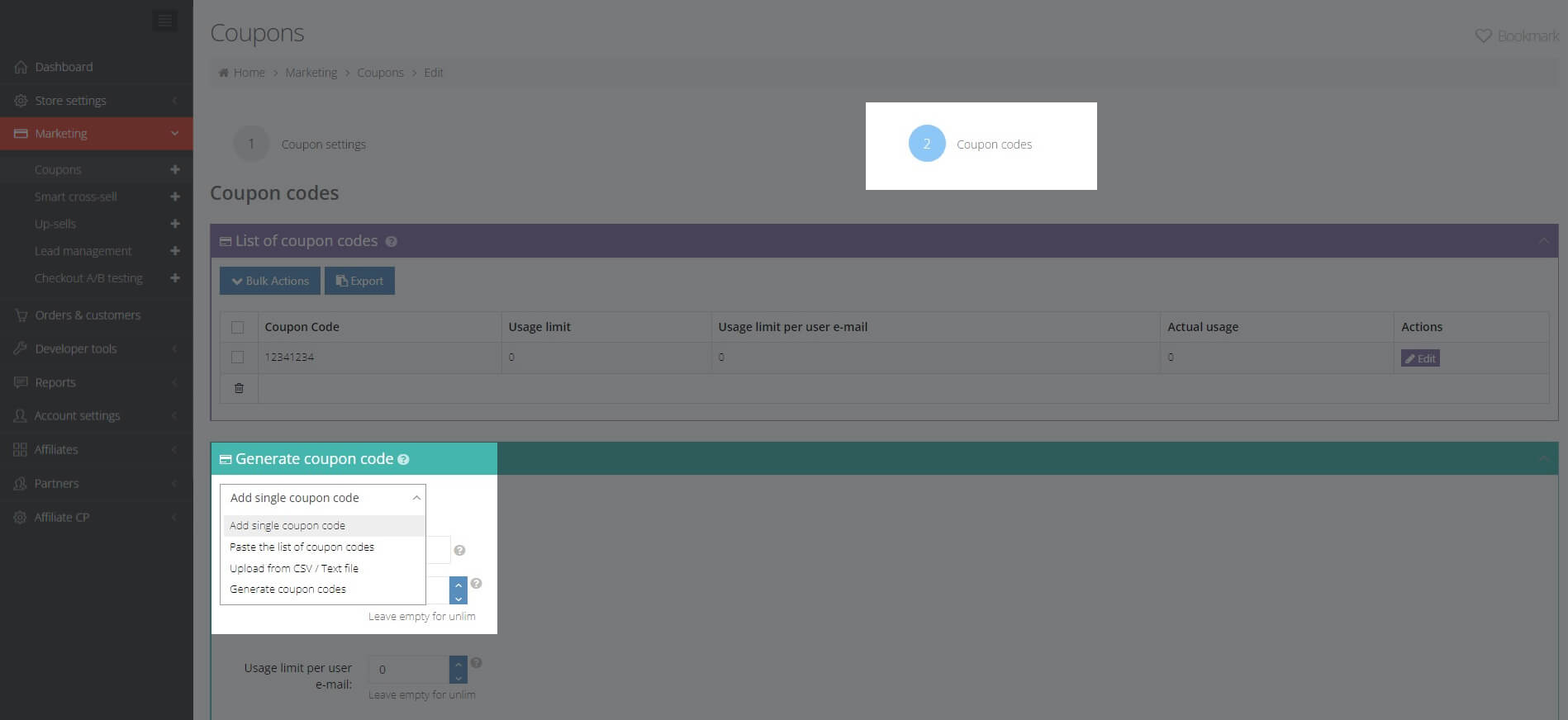Choose Generate coupon codes option
The width and height of the screenshot is (1568, 720).
click(287, 590)
